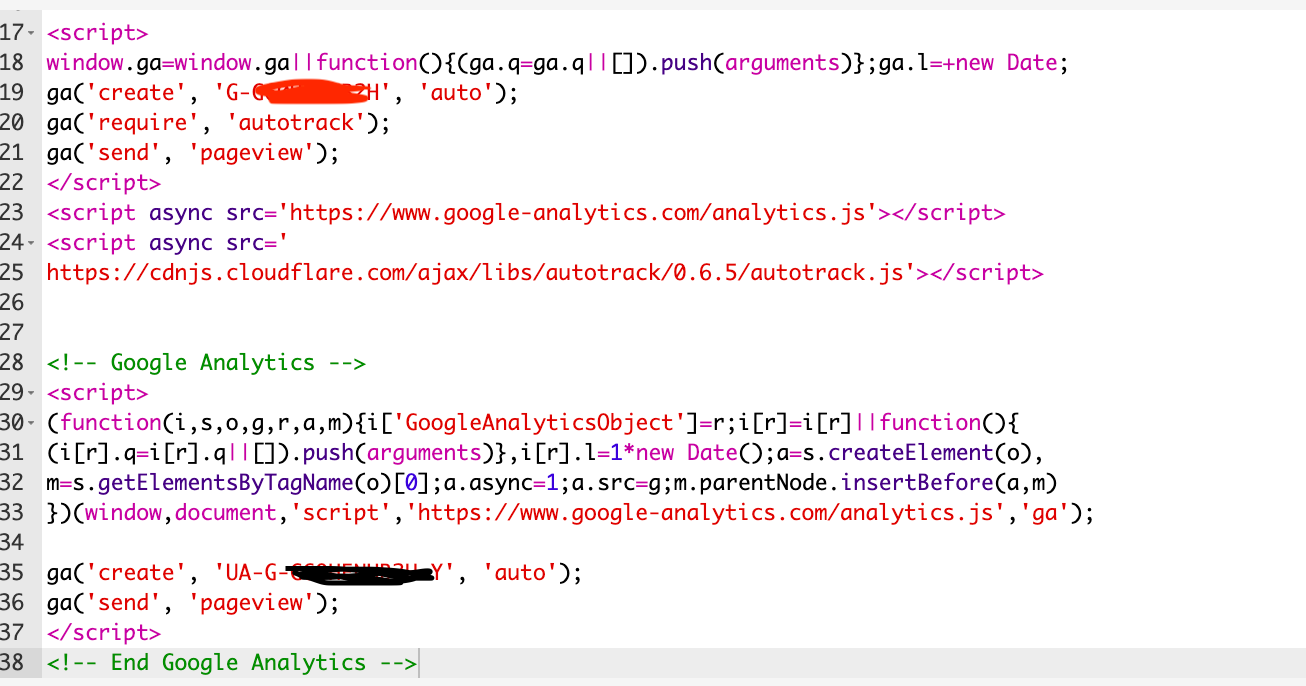Viewport: 1306px width, 686px height.
Task: Collapse the script block at line 17
Action: pos(31,32)
